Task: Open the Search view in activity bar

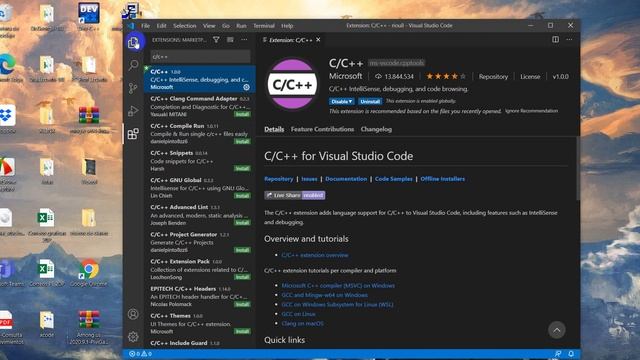Action: 133,65
